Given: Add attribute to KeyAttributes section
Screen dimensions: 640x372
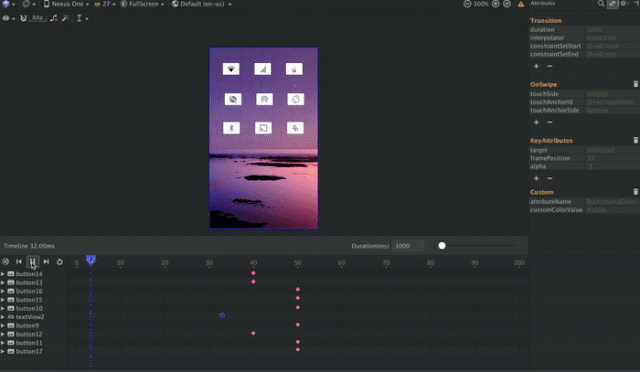Looking at the screenshot, I should pos(536,178).
